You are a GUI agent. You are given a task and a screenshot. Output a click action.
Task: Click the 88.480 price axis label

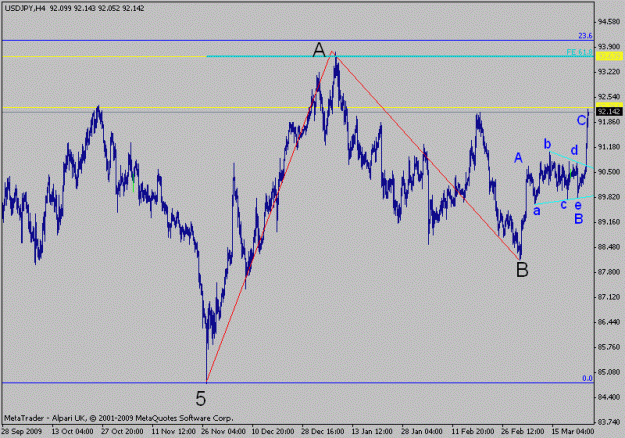point(609,247)
